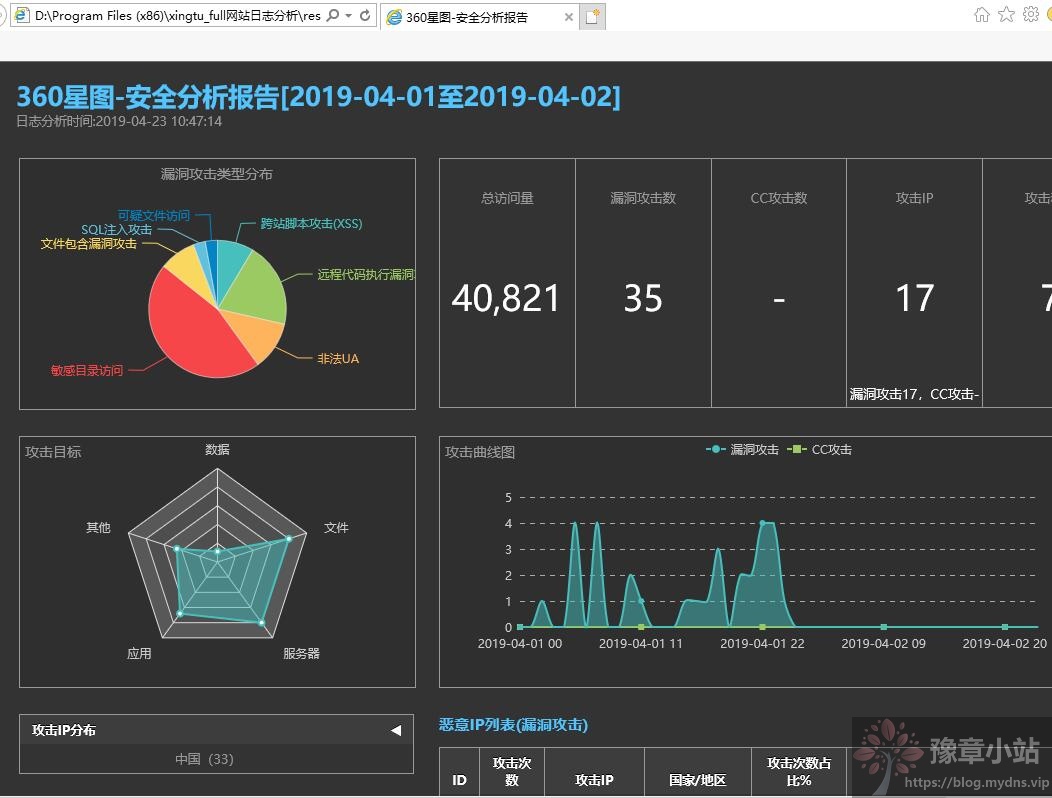Image resolution: width=1052 pixels, height=798 pixels.
Task: Open the address bar dropdown arrow
Action: [x=348, y=15]
